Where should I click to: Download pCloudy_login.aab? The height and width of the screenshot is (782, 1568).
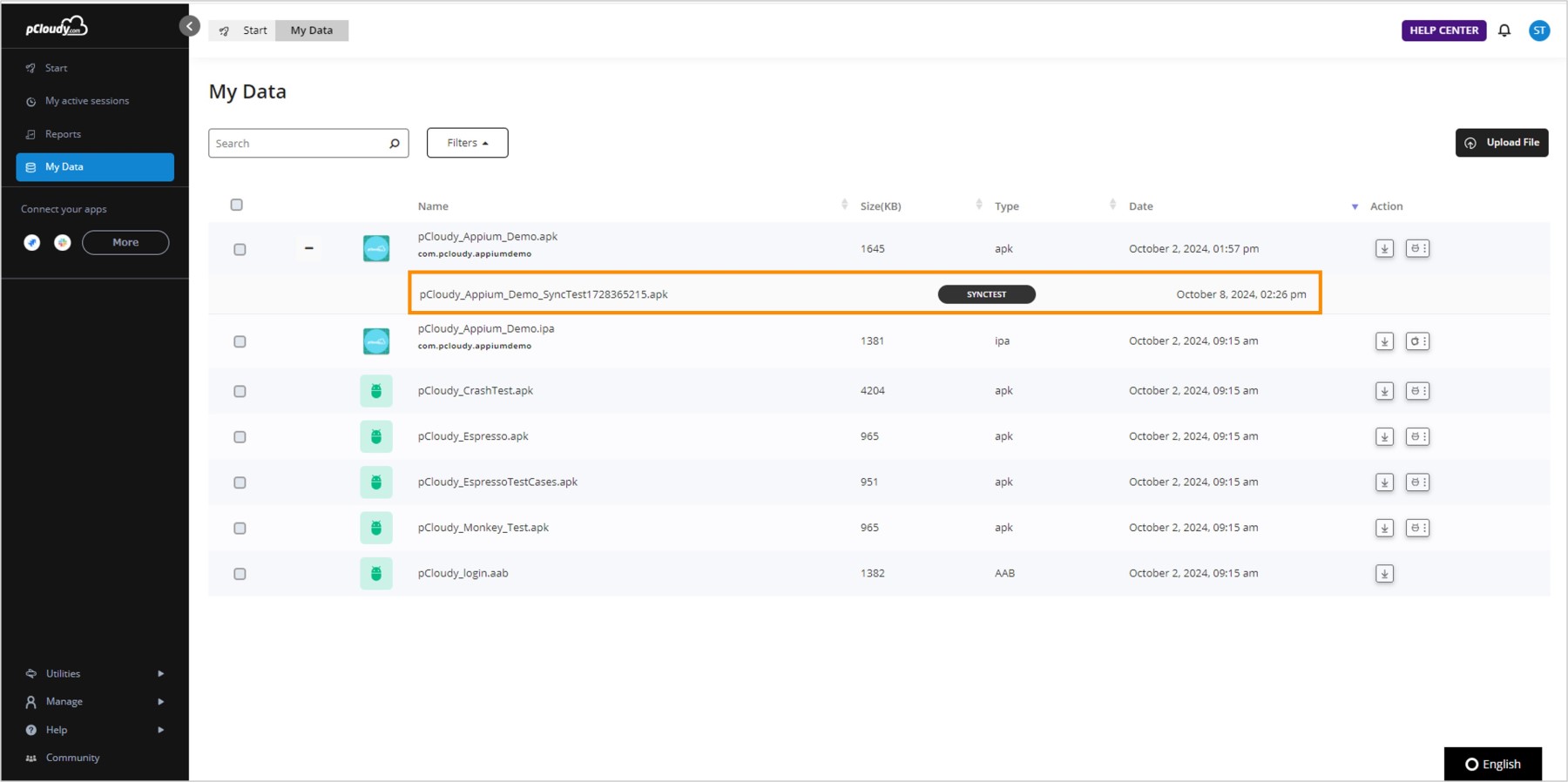pos(1384,574)
